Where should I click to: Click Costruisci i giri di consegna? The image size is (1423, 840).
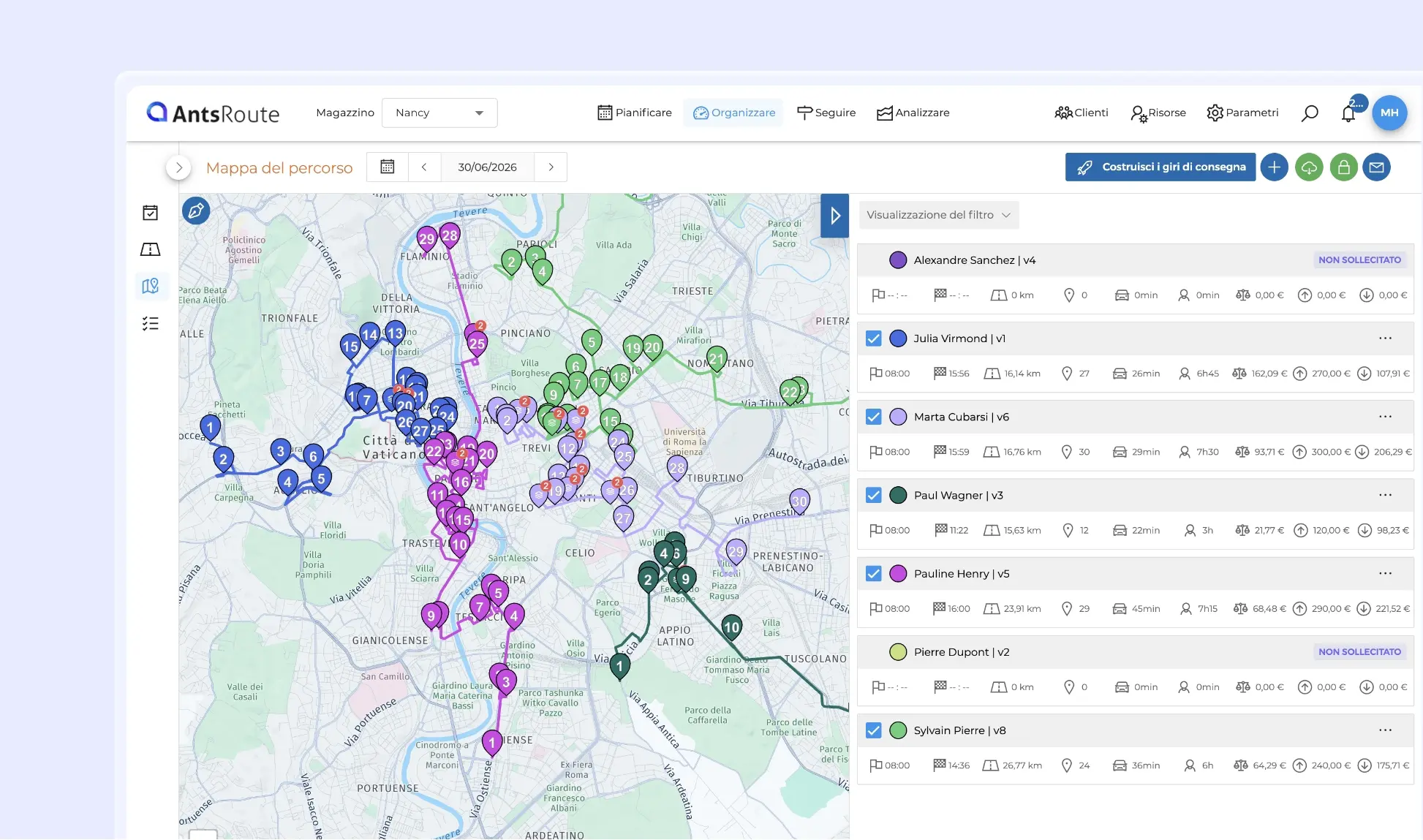pos(1160,167)
